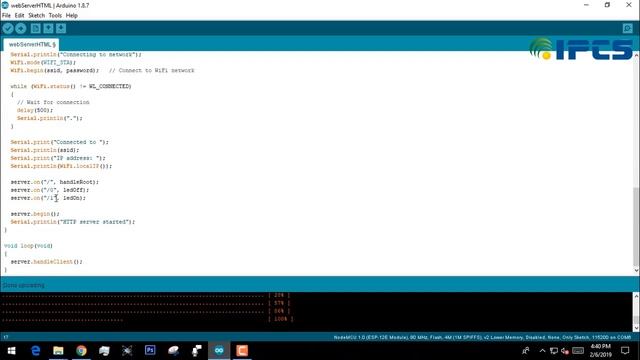Click the orange Camtasia taskbar icon
The image size is (640, 360).
coord(242,351)
